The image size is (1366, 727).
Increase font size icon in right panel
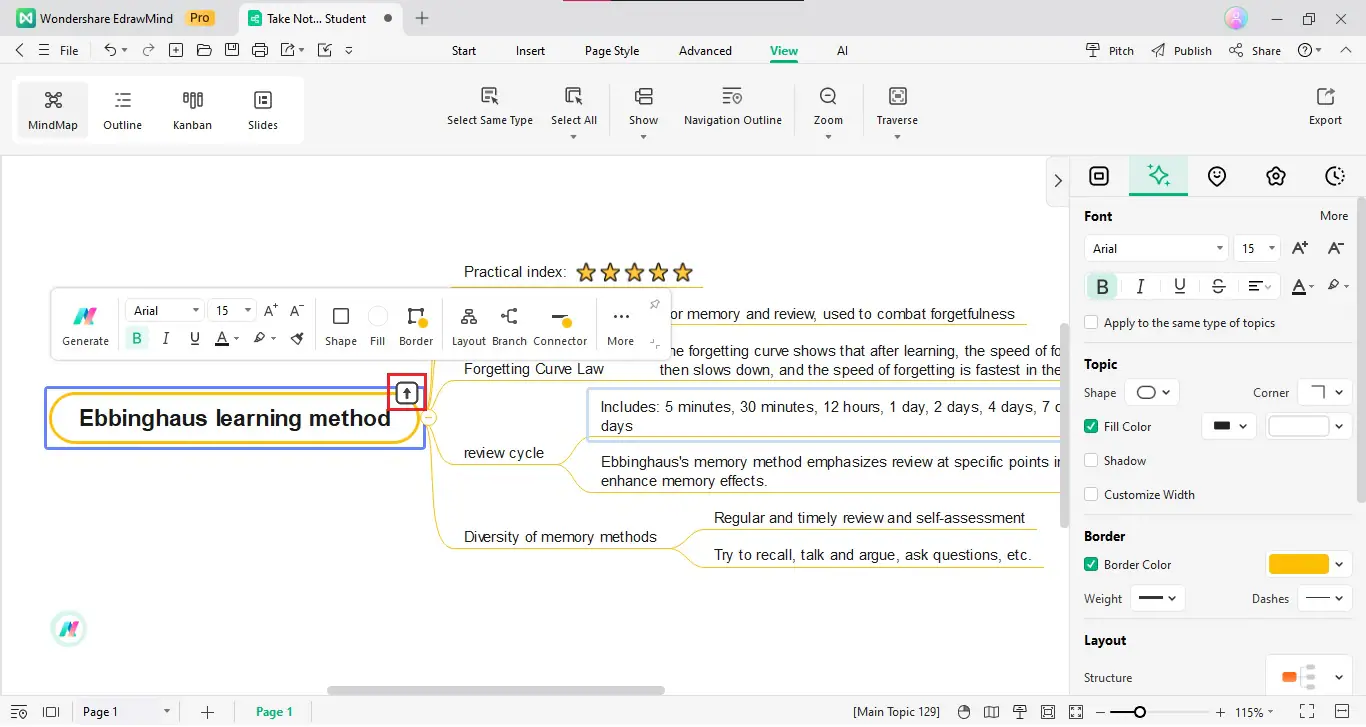click(x=1300, y=248)
